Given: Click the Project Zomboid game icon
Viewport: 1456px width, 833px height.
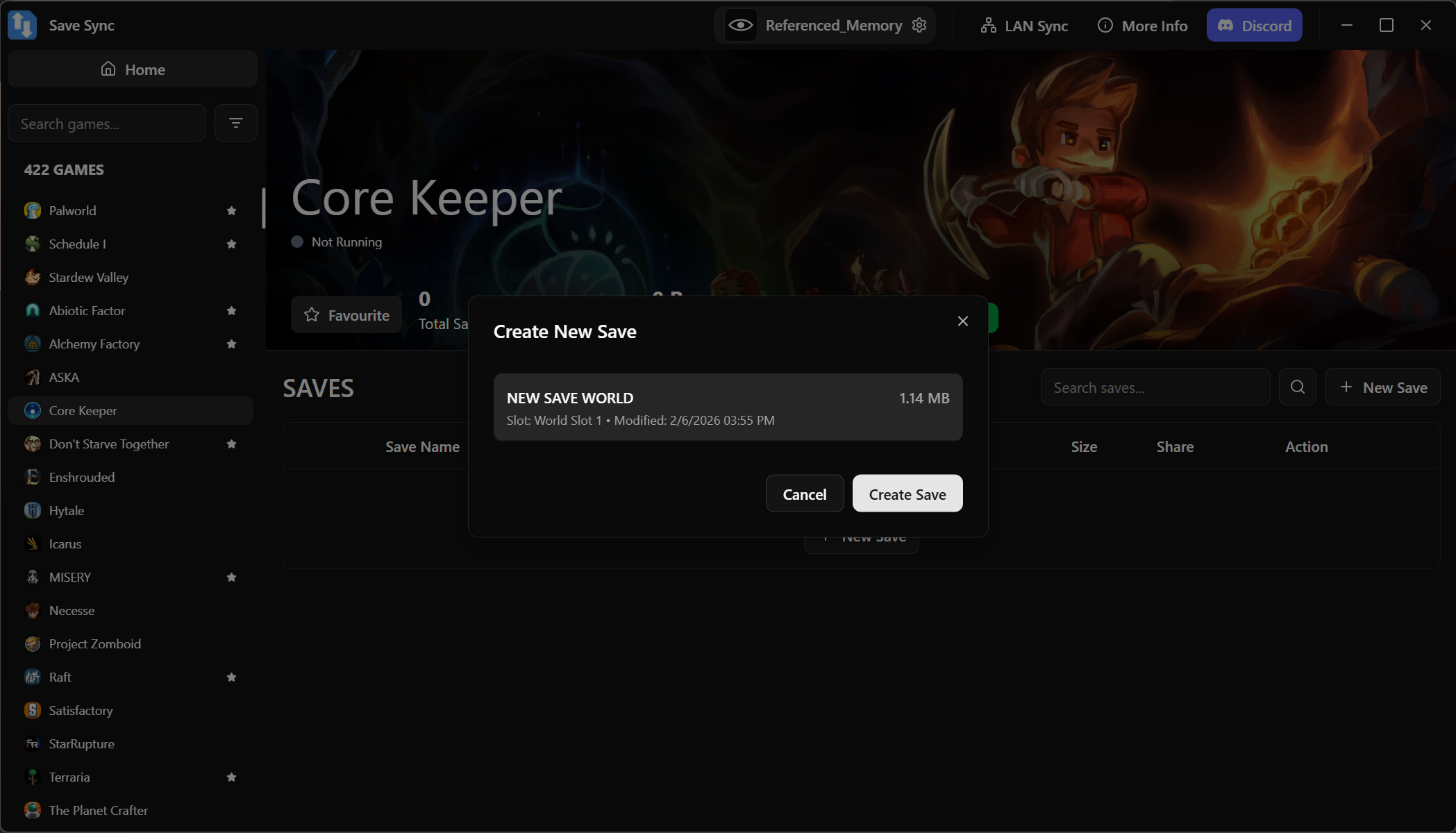Looking at the screenshot, I should click(33, 643).
